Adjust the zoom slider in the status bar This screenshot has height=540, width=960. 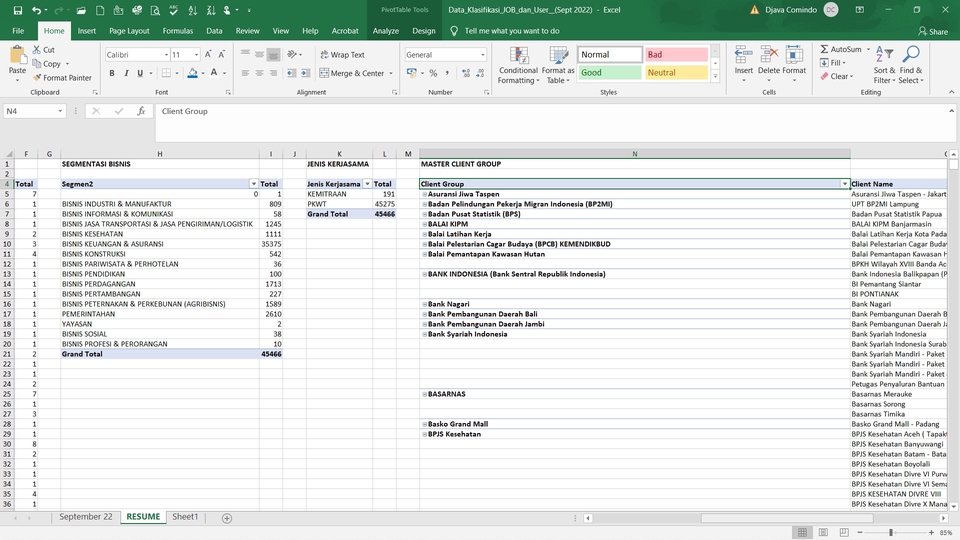(x=891, y=533)
